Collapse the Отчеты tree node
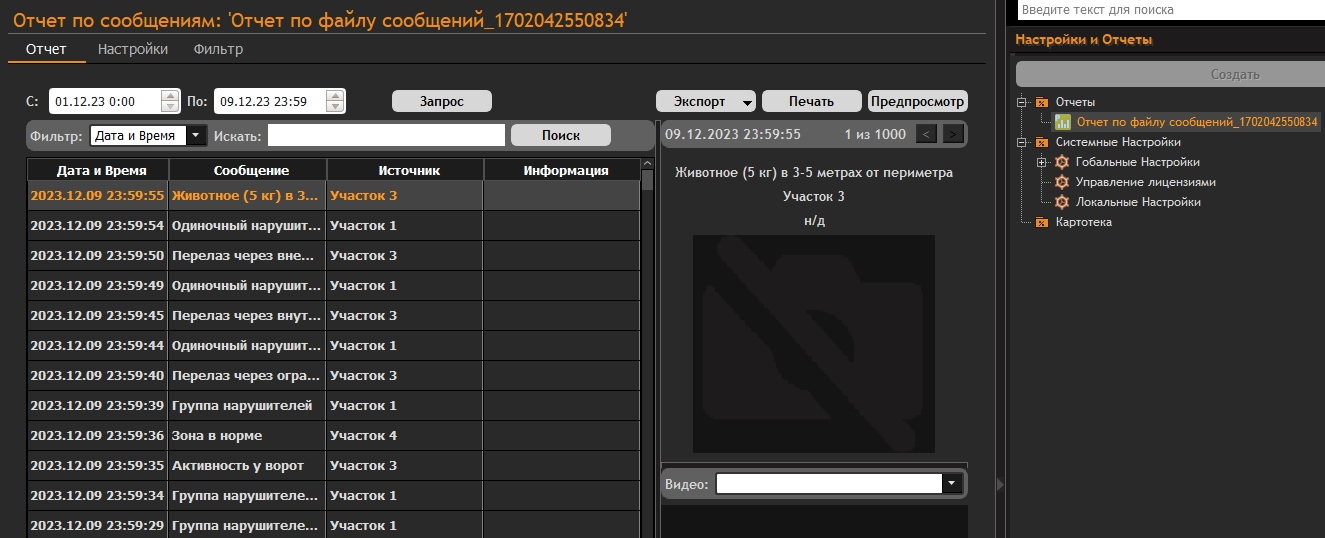Screen dimensions: 1325x538 point(1023,102)
